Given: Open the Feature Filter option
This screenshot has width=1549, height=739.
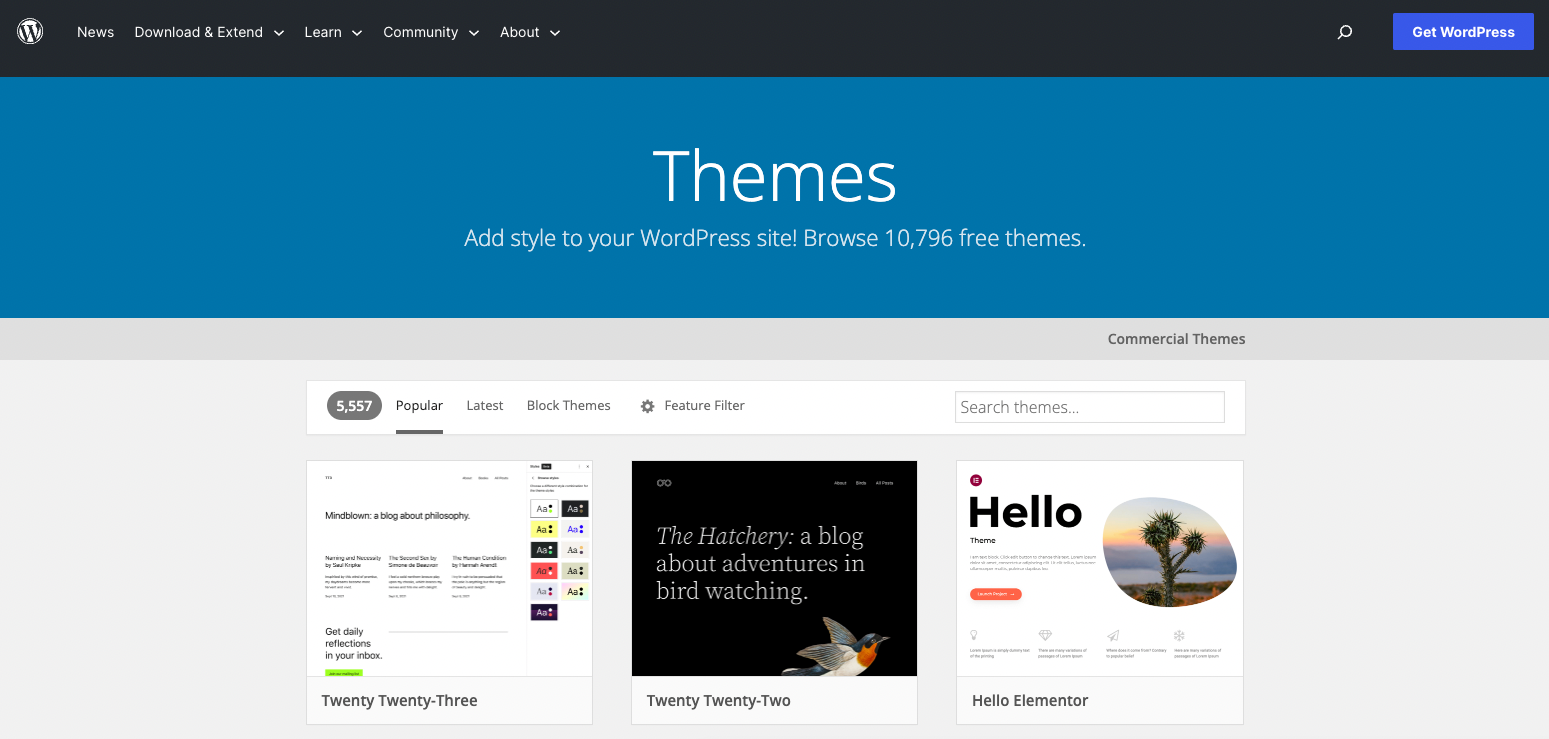Looking at the screenshot, I should 704,405.
